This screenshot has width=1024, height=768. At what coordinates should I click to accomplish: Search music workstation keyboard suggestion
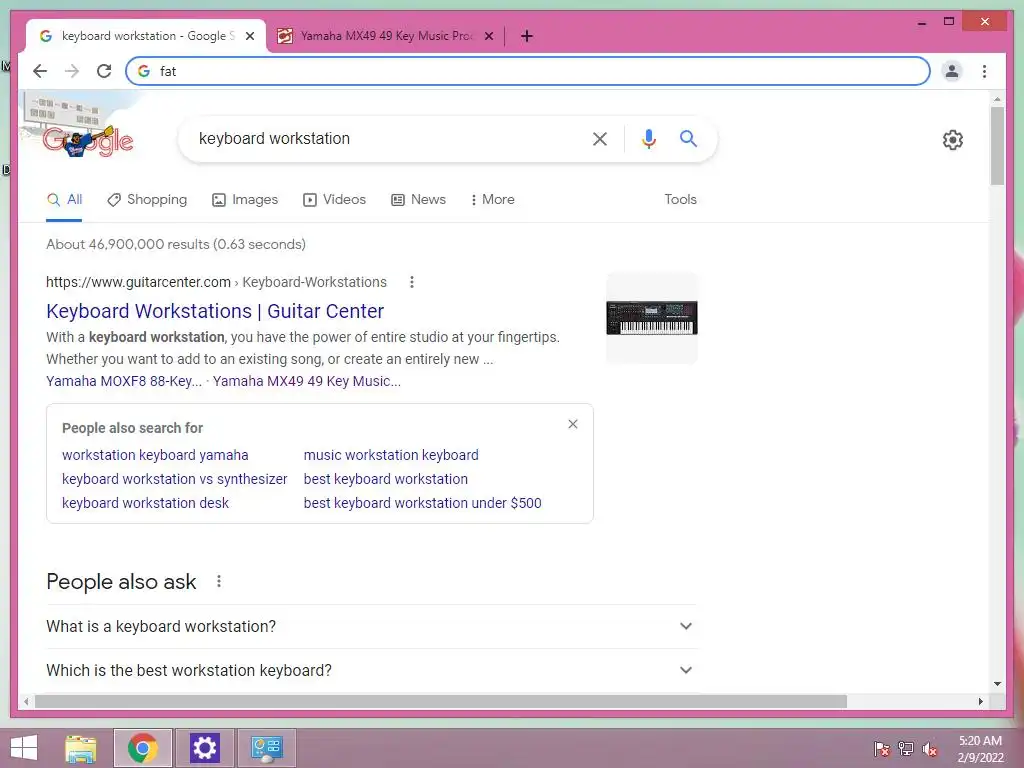391,455
